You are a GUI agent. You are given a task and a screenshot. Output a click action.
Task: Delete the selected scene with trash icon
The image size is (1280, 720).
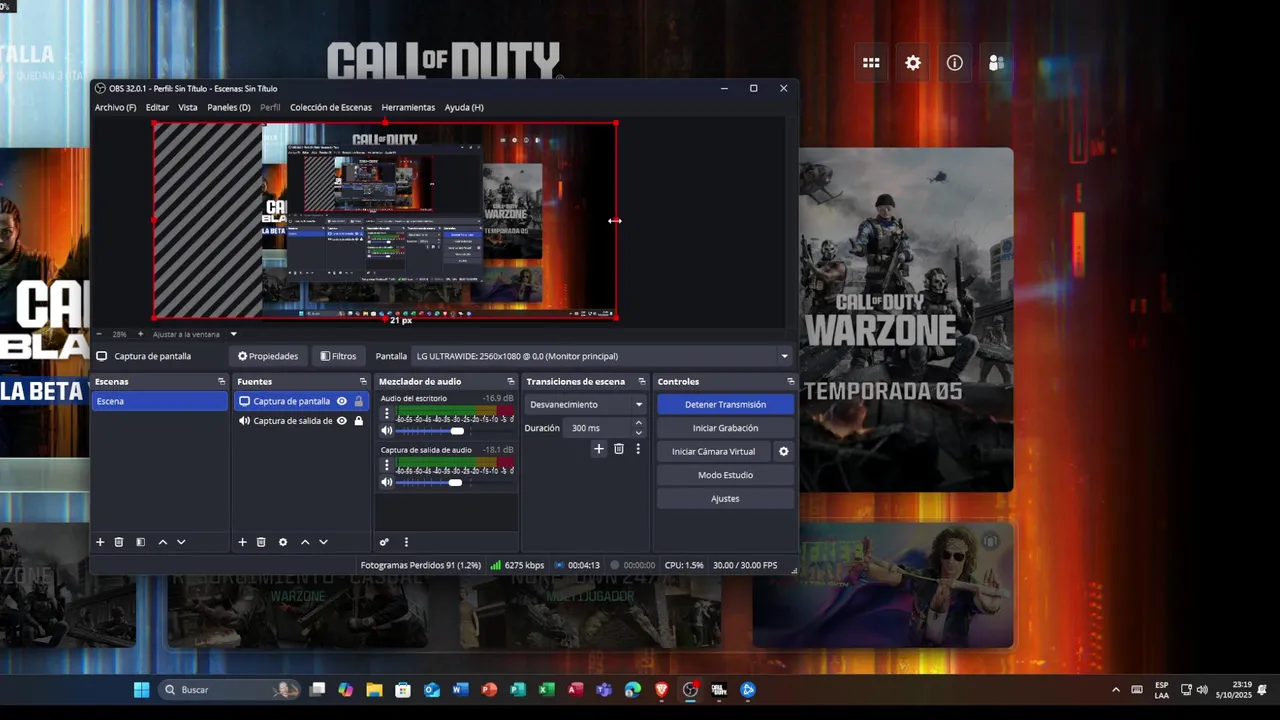(x=119, y=542)
